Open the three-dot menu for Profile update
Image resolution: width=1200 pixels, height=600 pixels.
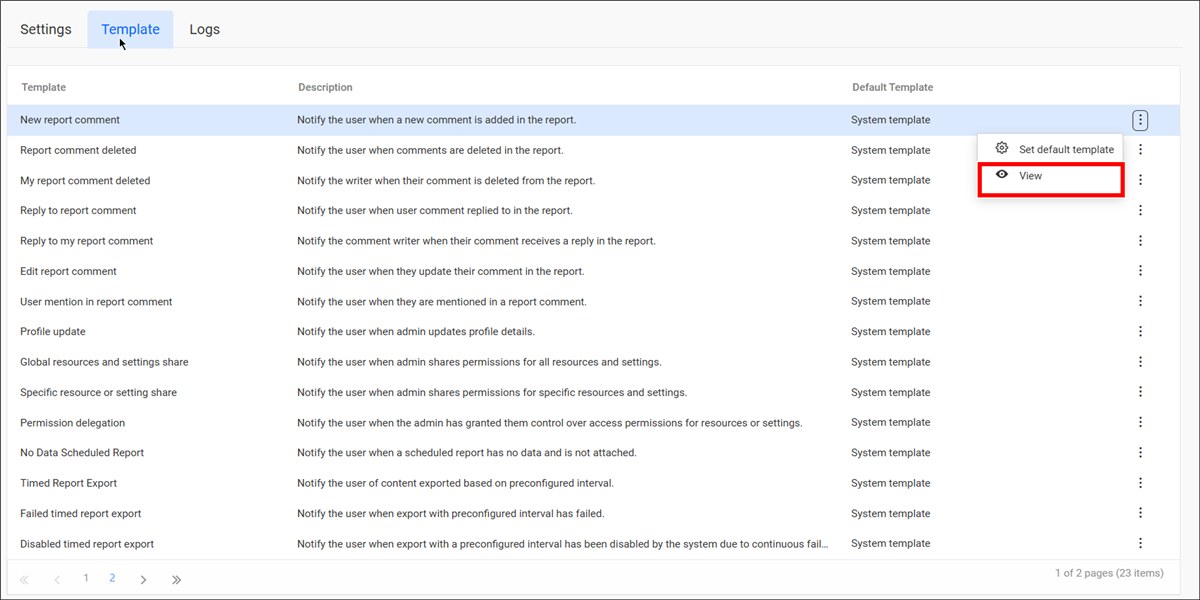1140,331
